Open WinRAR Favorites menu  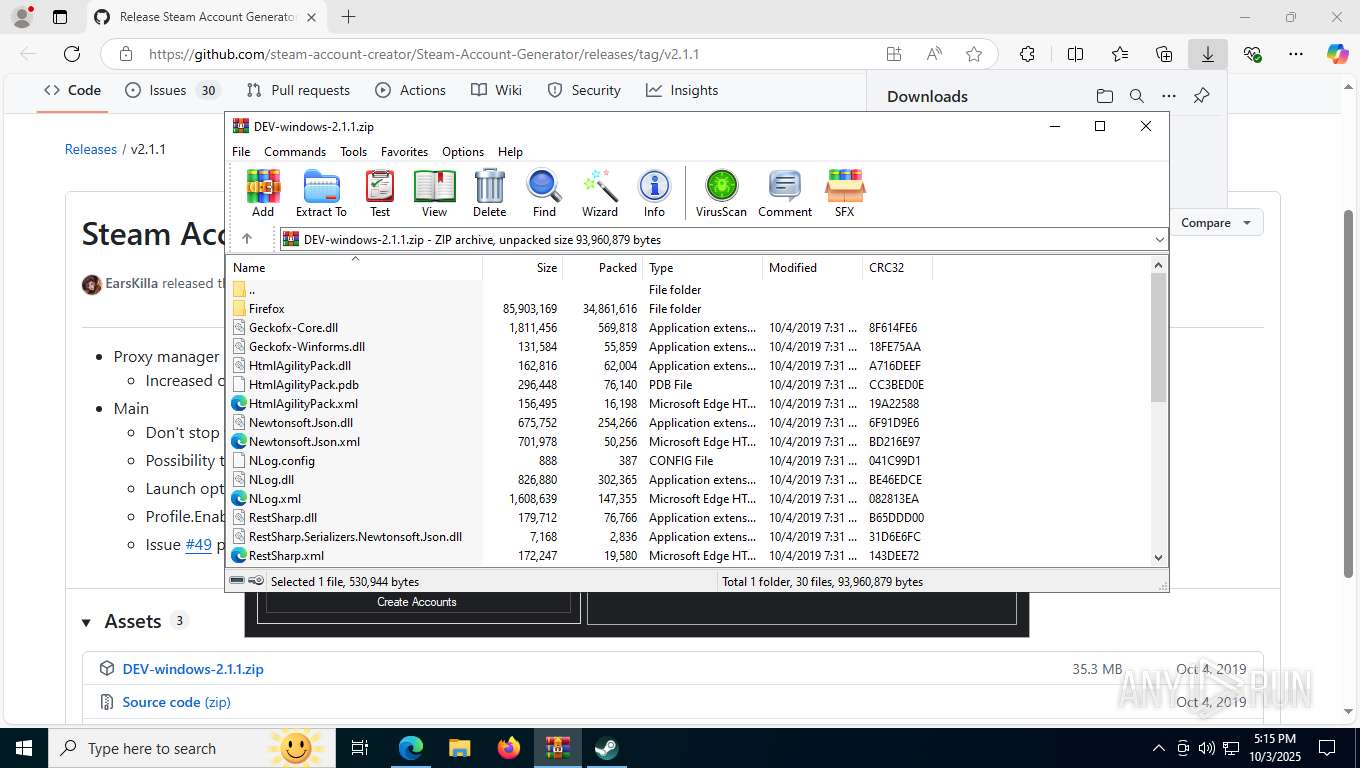404,152
